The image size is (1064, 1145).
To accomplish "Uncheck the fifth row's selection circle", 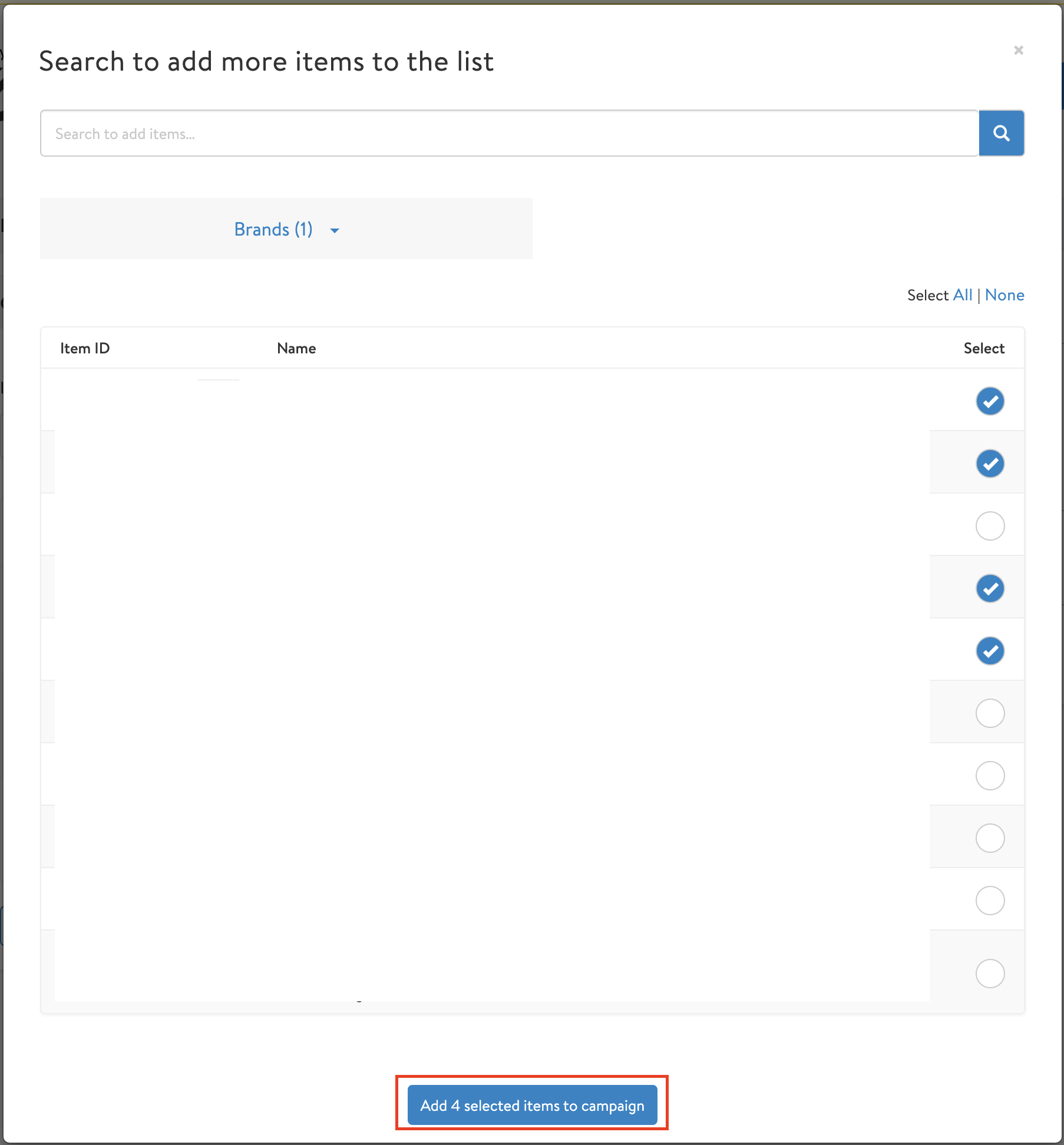I will (x=990, y=651).
